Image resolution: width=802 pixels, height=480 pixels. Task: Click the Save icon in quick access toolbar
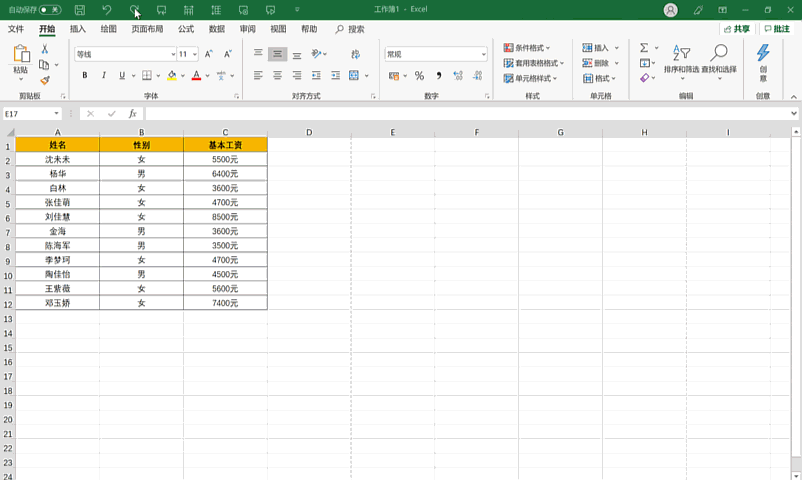click(80, 10)
